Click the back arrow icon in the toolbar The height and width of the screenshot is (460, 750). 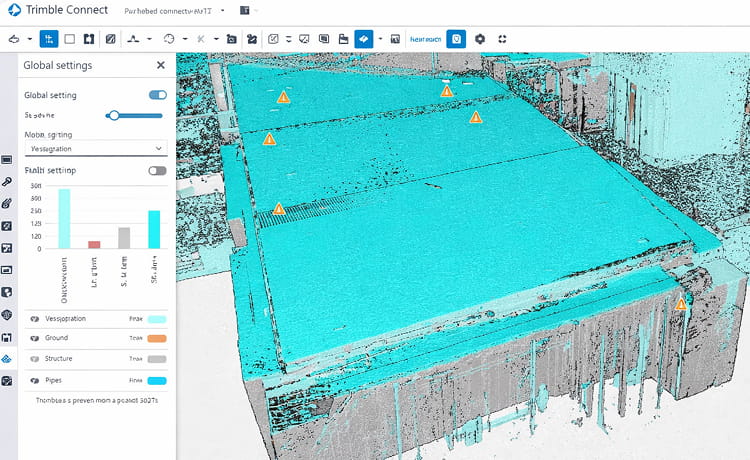point(14,39)
